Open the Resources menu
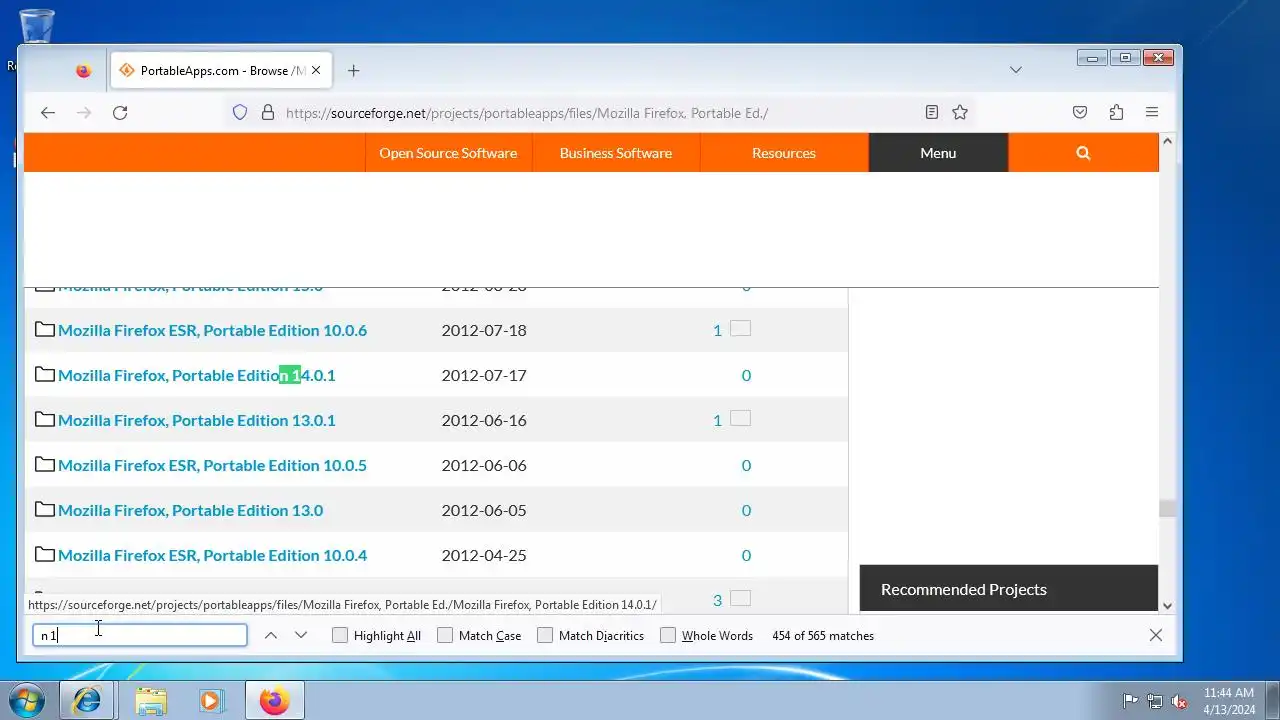The width and height of the screenshot is (1280, 720). (x=784, y=153)
